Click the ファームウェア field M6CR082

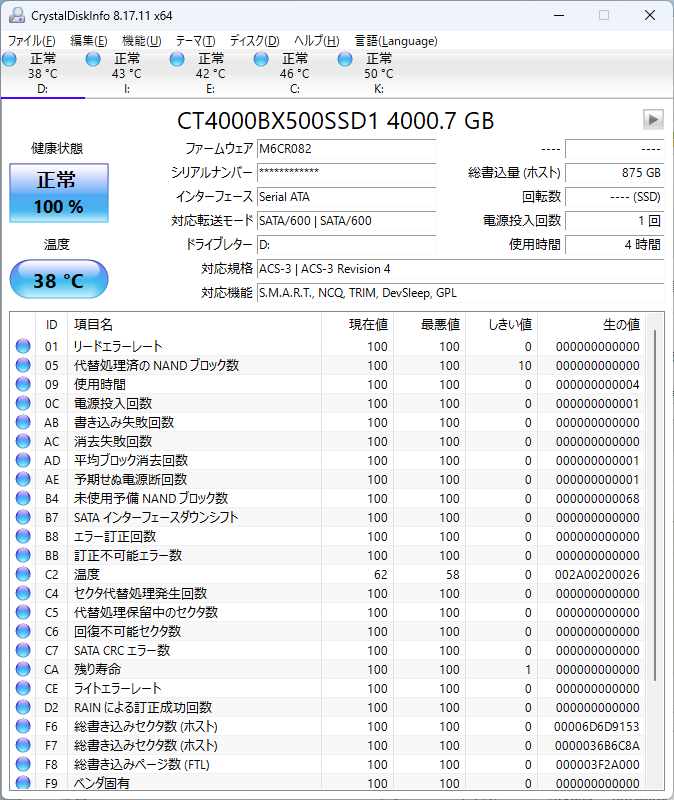tap(346, 149)
